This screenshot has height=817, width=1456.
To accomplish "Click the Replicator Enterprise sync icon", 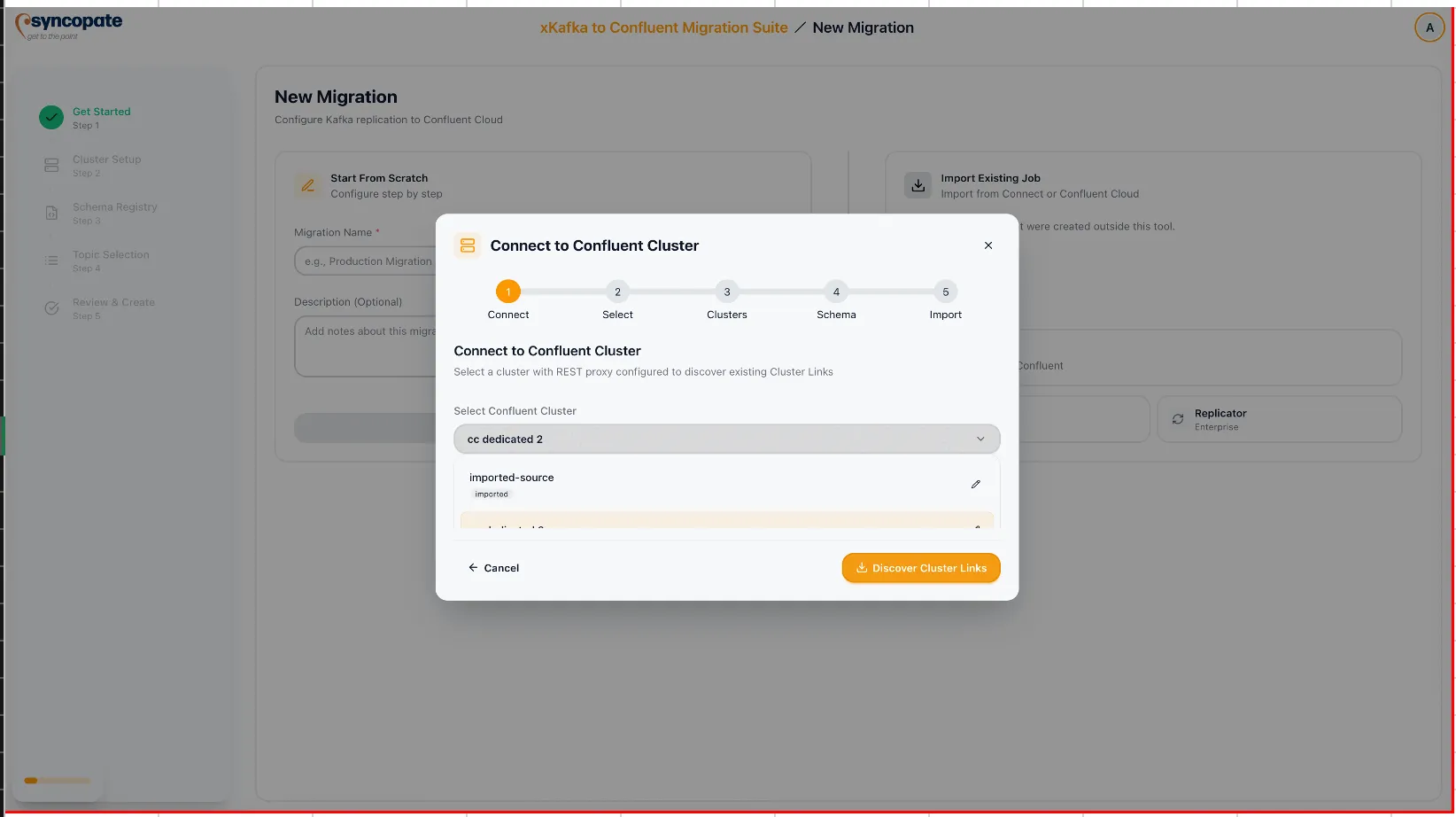I will (1178, 418).
